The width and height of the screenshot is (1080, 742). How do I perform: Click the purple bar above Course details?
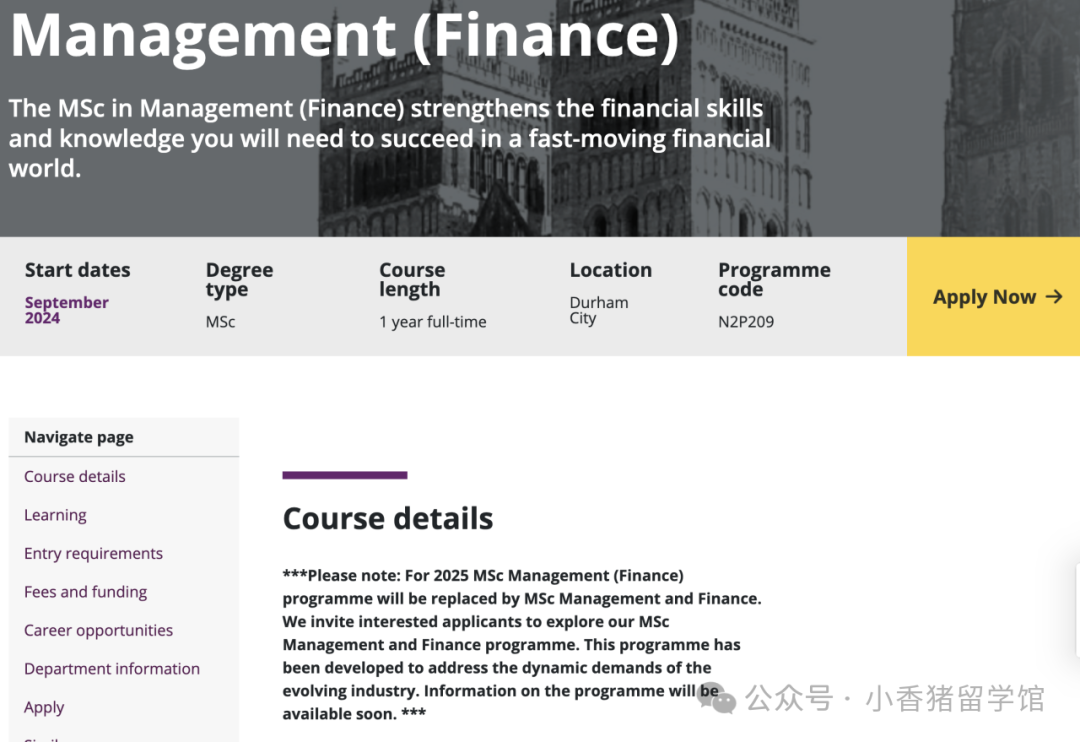pos(345,475)
